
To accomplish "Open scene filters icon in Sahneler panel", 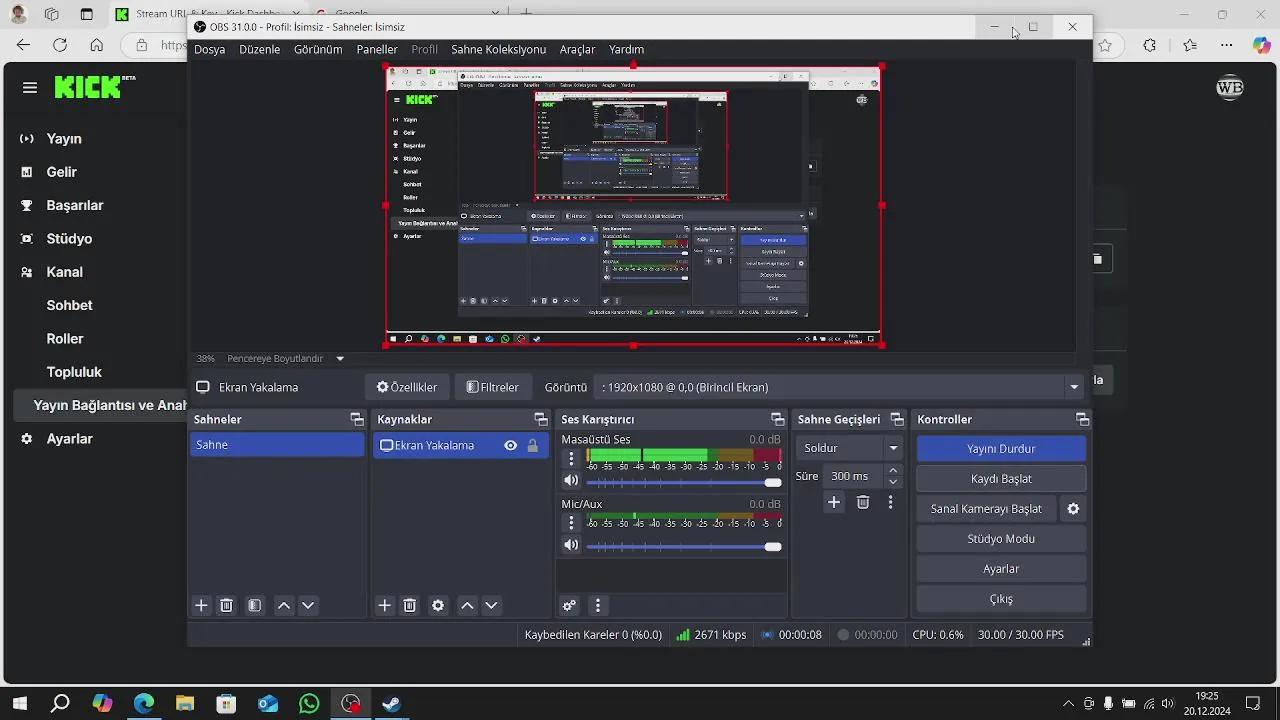I will (x=255, y=605).
